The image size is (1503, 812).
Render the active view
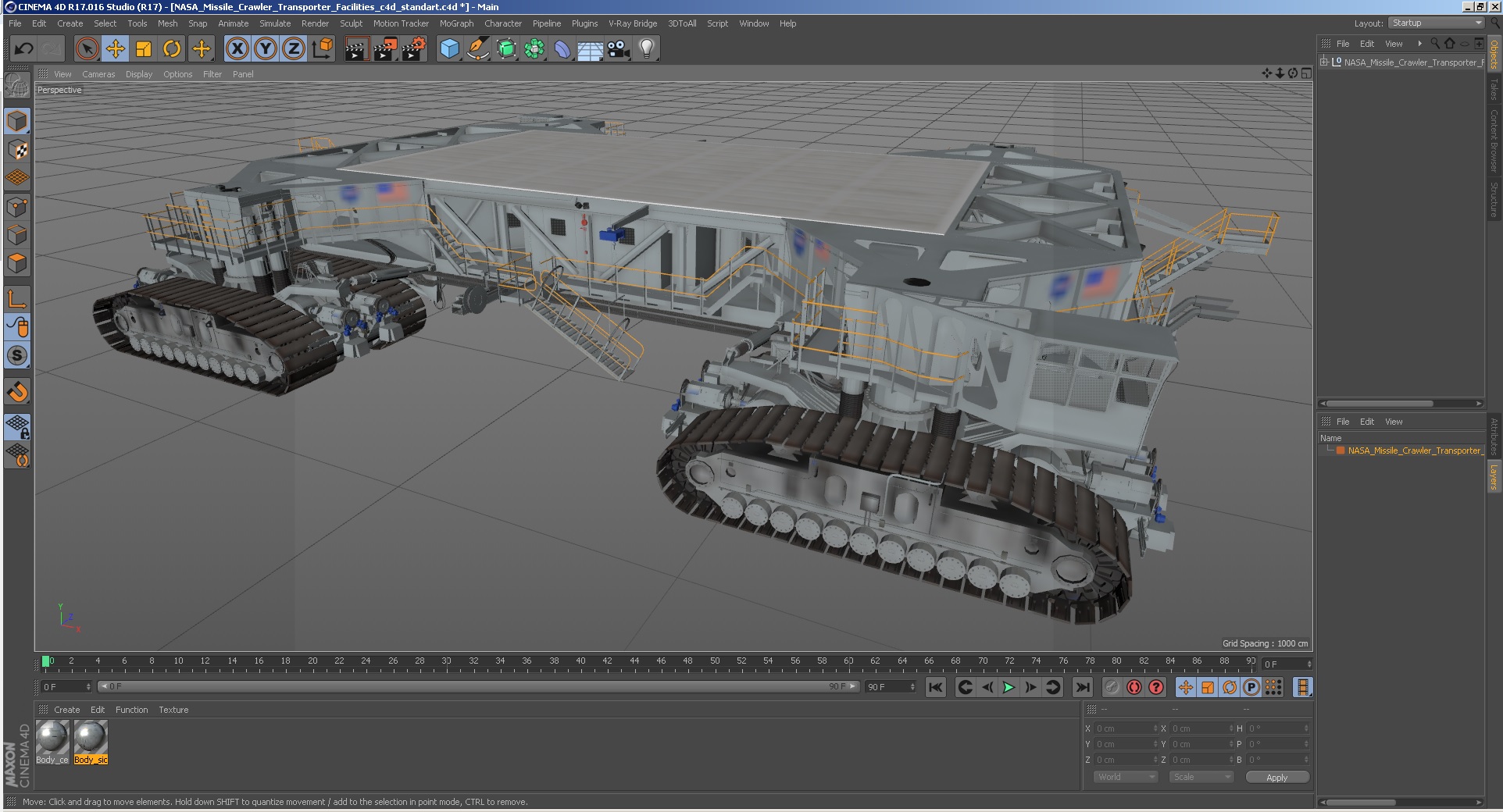point(356,49)
